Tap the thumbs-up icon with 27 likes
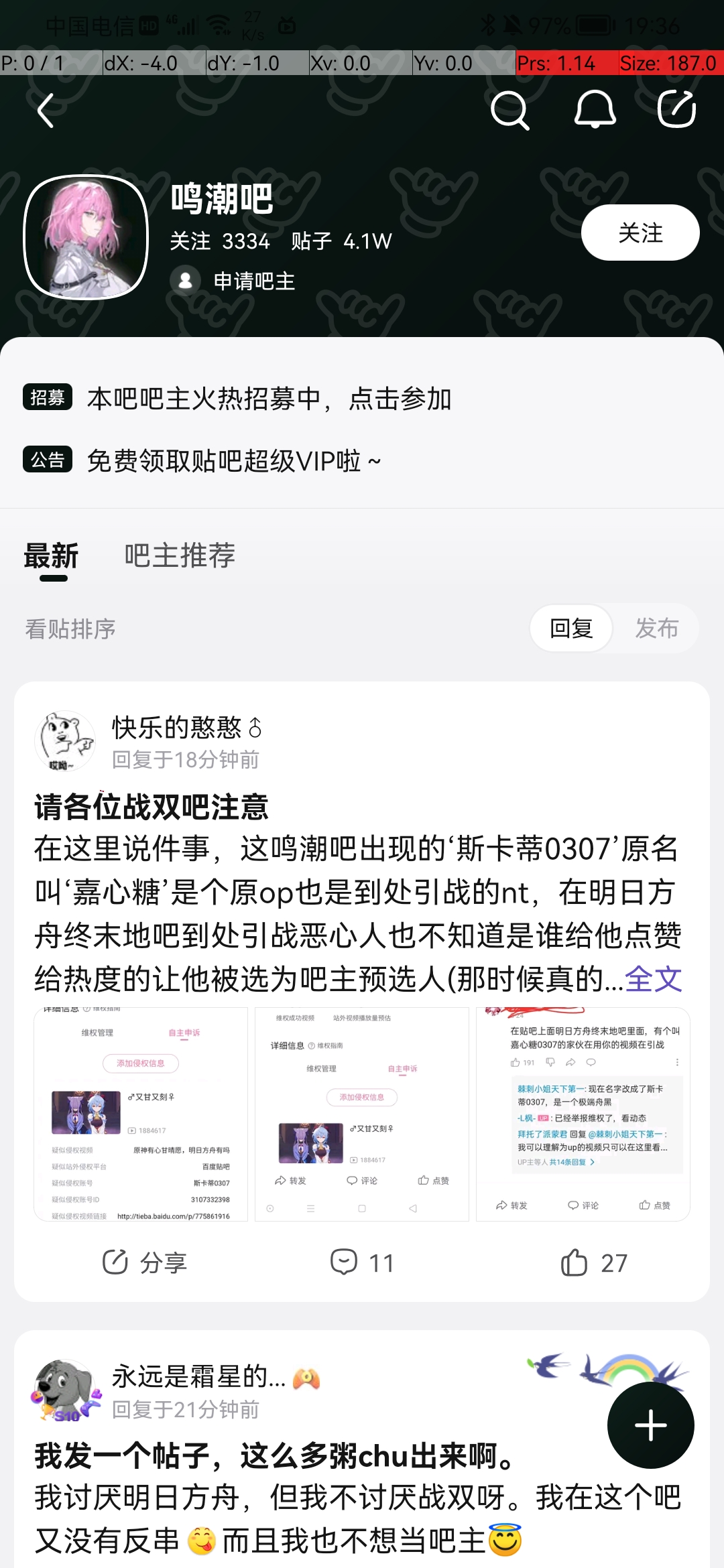This screenshot has width=724, height=1568. tap(575, 1262)
